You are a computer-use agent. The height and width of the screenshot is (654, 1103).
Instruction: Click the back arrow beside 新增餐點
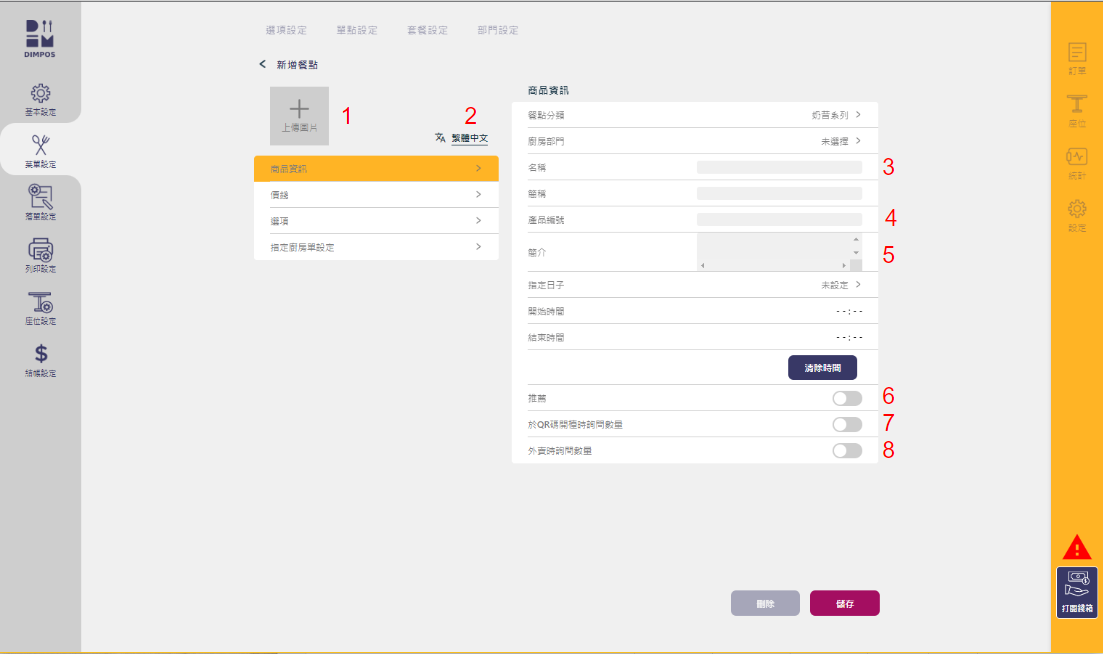(263, 64)
